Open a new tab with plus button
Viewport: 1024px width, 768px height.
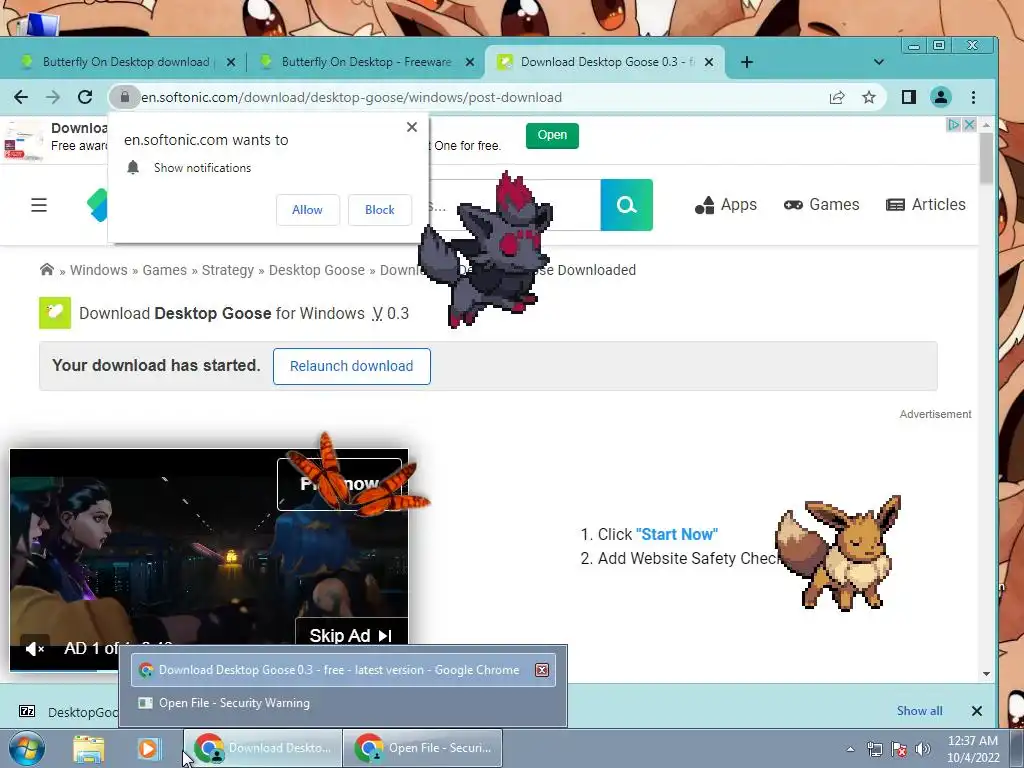click(747, 62)
